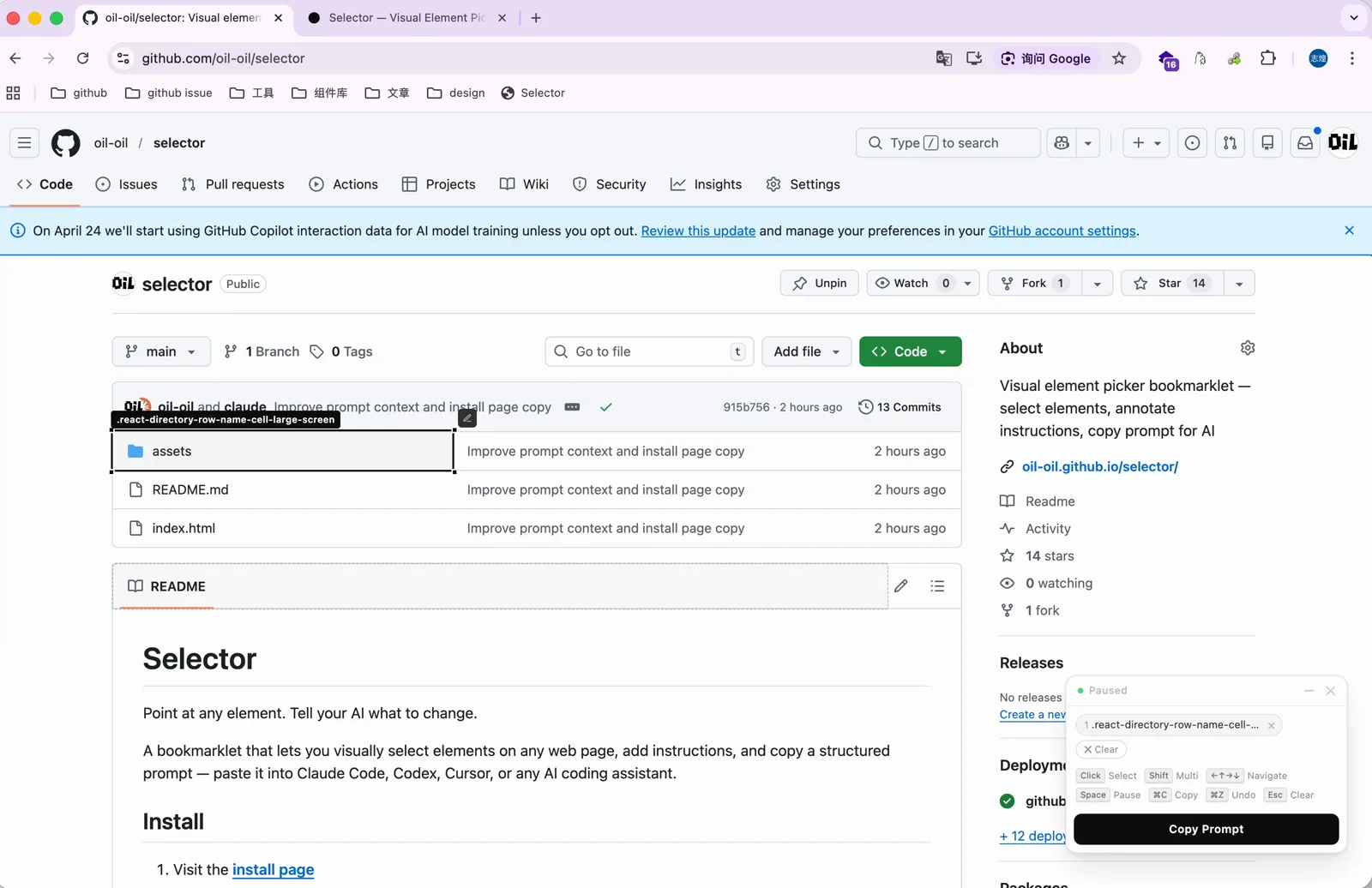Open the translate page icon

pos(943,58)
